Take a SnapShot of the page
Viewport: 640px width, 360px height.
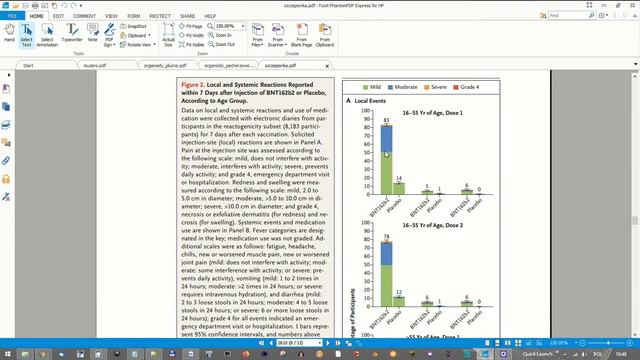tap(133, 26)
